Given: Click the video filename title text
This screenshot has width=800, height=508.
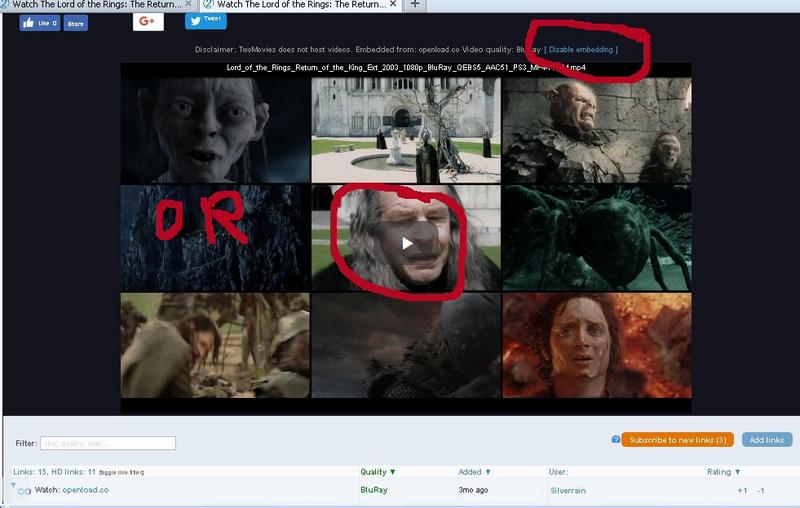Looking at the screenshot, I should [x=406, y=67].
